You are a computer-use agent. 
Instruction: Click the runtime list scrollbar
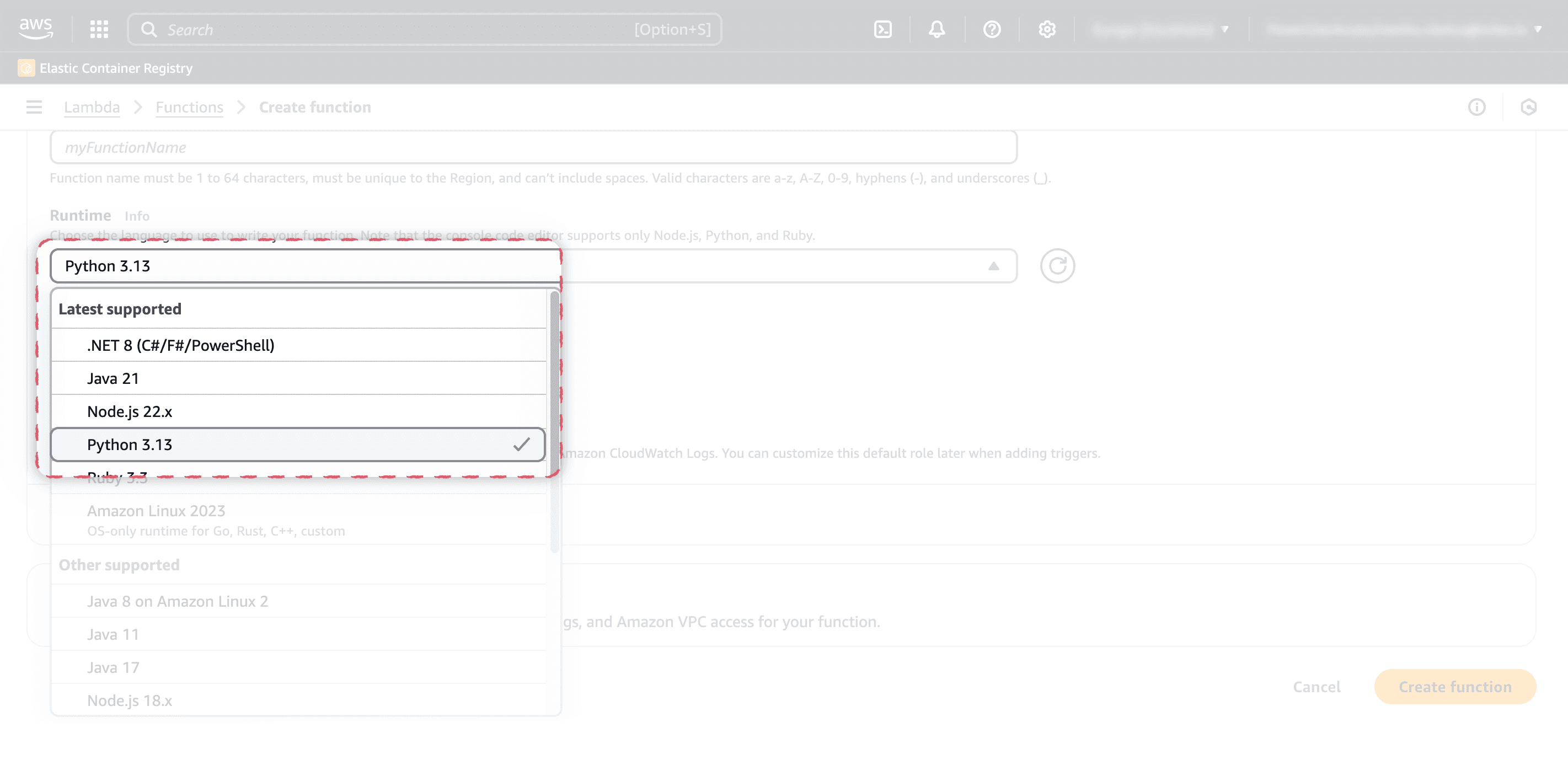click(554, 421)
